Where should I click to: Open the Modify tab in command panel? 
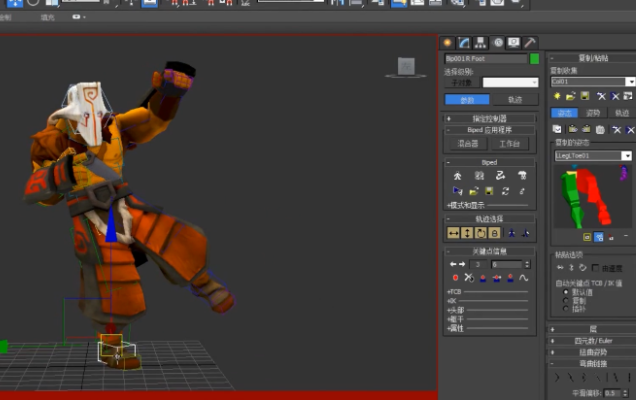464,43
